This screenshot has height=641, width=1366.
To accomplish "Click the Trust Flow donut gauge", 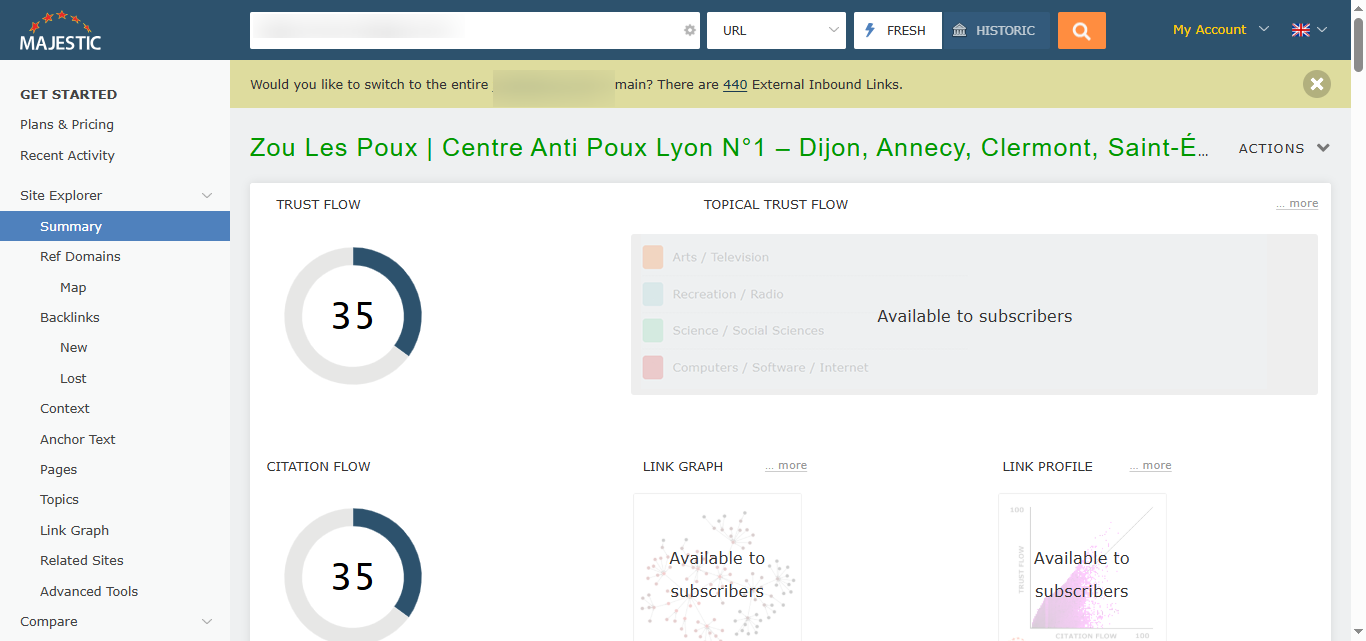I will tap(353, 316).
